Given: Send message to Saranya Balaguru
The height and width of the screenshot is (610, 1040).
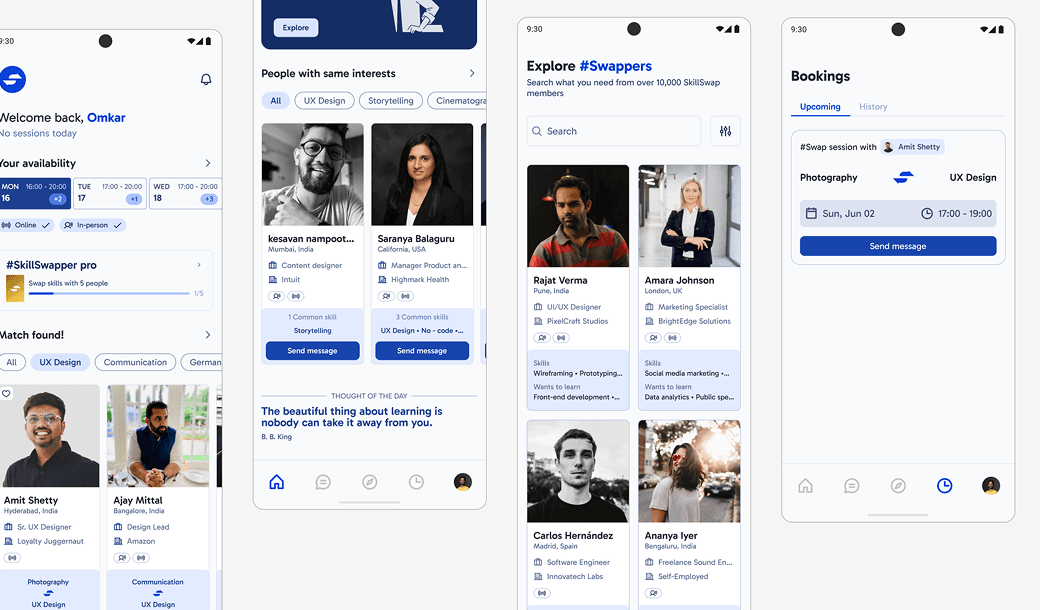Looking at the screenshot, I should pos(422,351).
